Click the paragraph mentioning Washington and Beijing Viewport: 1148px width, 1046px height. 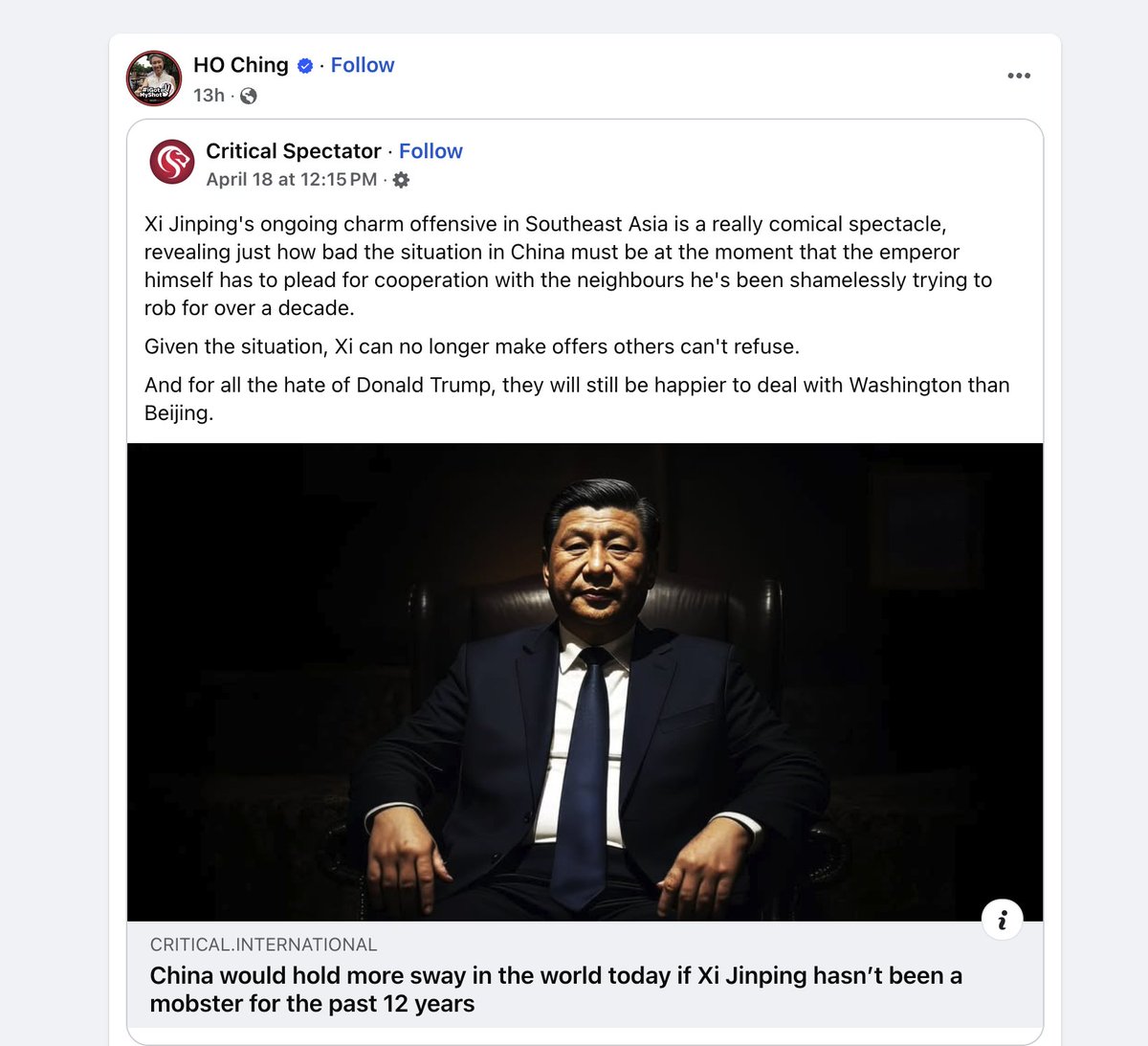click(577, 399)
